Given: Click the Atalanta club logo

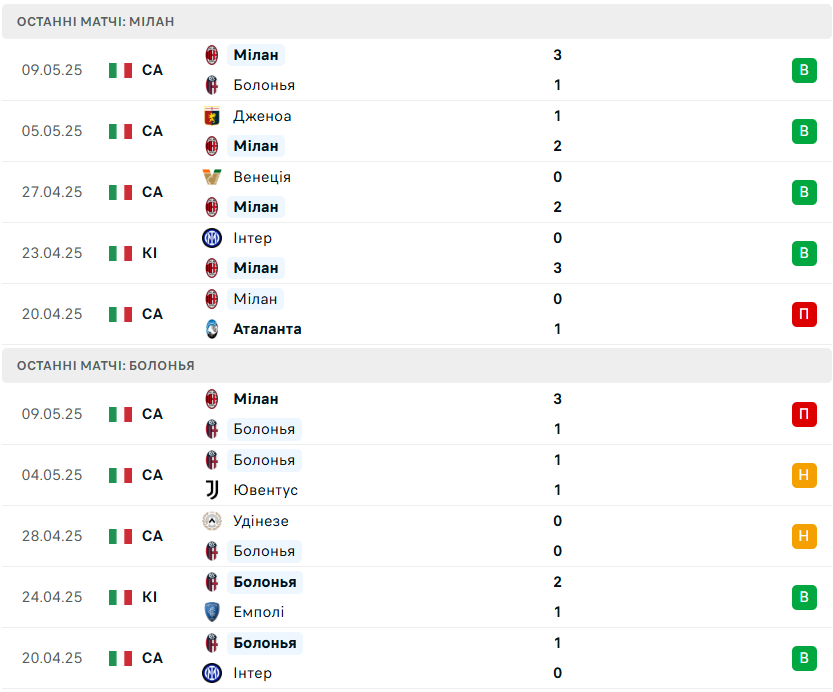Looking at the screenshot, I should pyautogui.click(x=212, y=329).
